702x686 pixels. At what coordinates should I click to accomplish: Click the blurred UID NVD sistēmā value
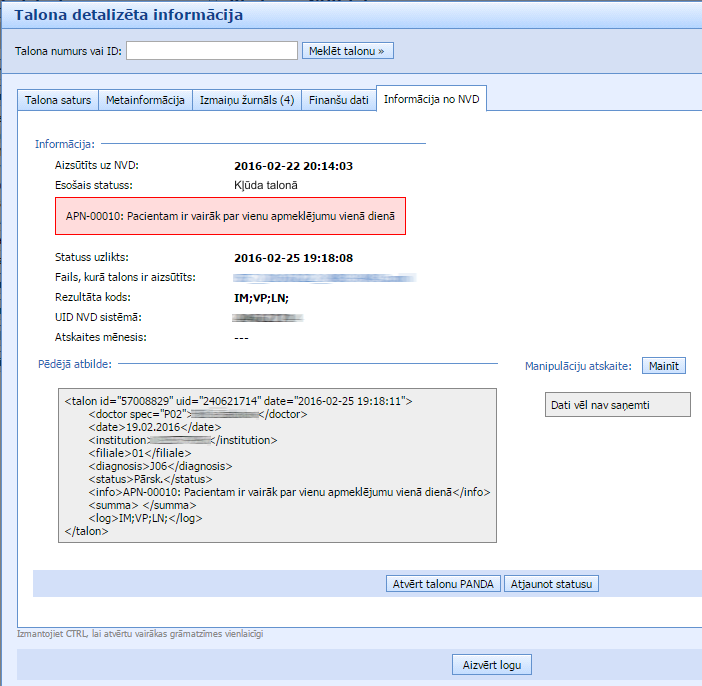(266, 317)
